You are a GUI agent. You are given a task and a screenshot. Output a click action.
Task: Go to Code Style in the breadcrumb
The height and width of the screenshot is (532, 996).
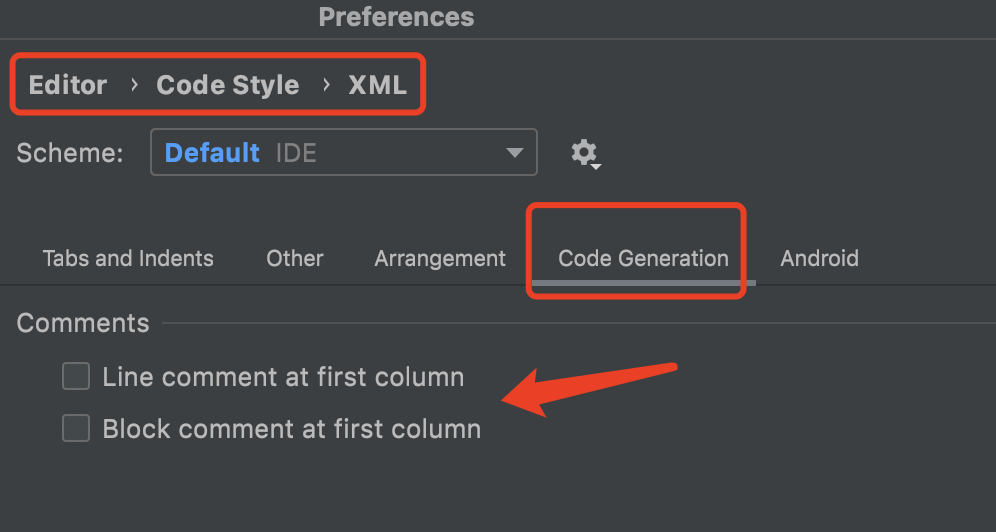click(227, 85)
